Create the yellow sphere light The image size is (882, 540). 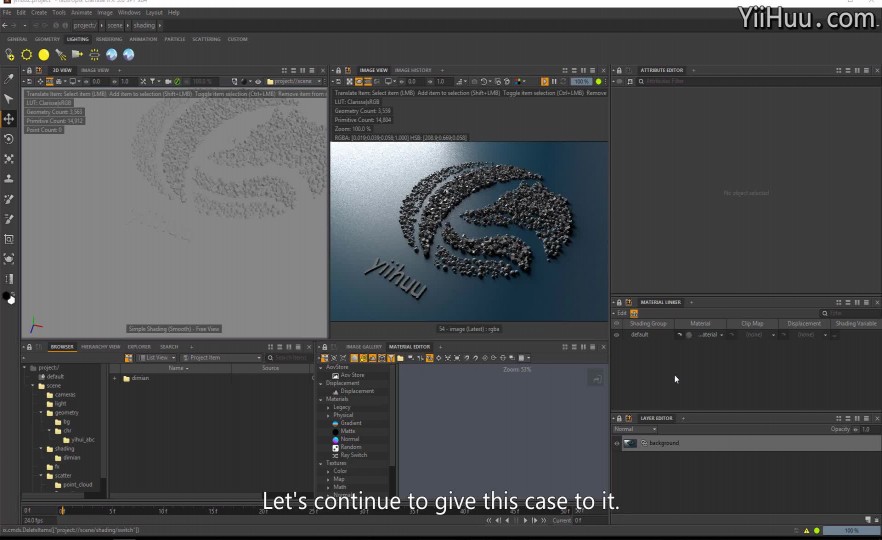tap(43, 55)
